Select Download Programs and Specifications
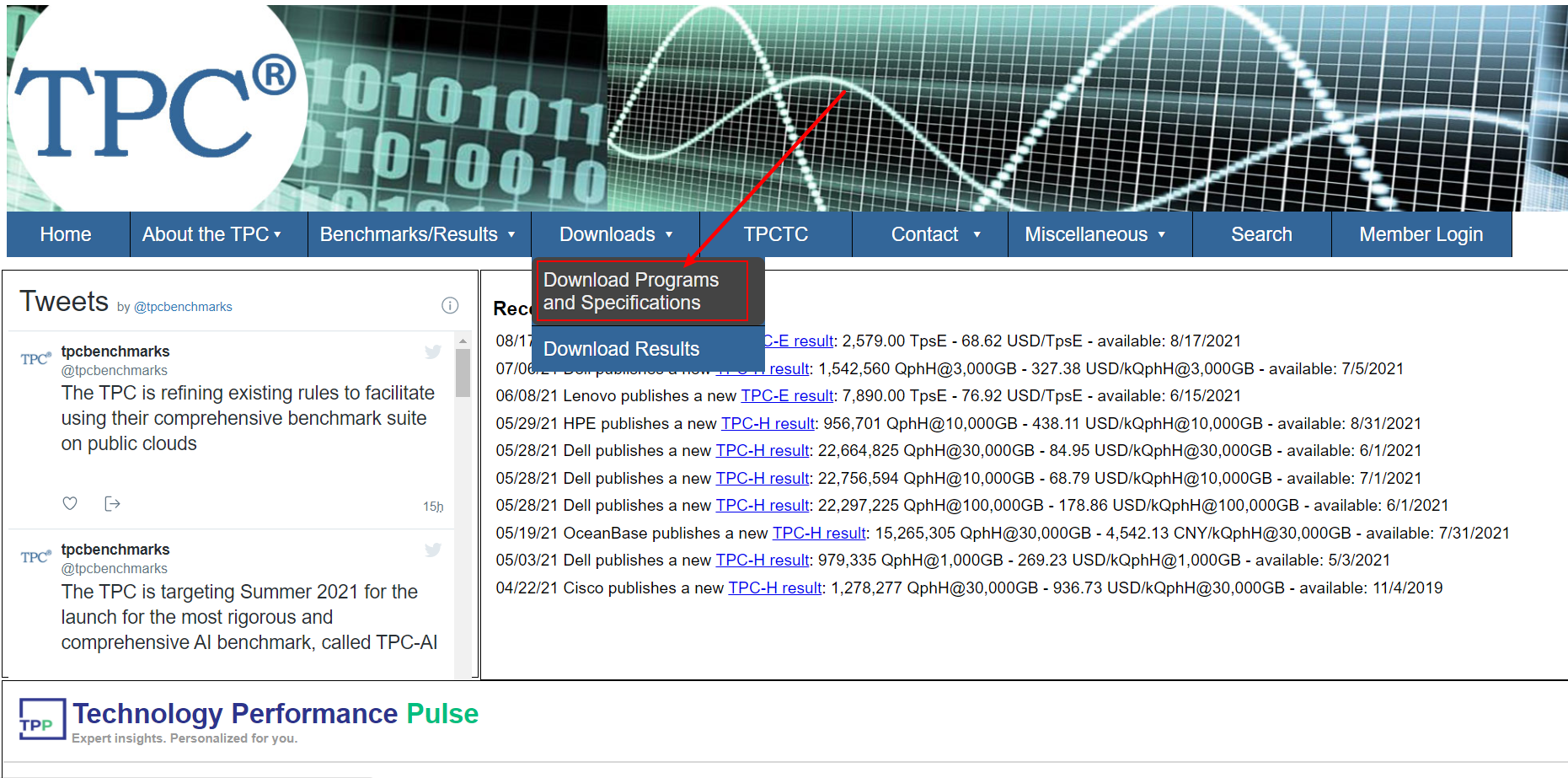This screenshot has width=1568, height=778. click(641, 292)
